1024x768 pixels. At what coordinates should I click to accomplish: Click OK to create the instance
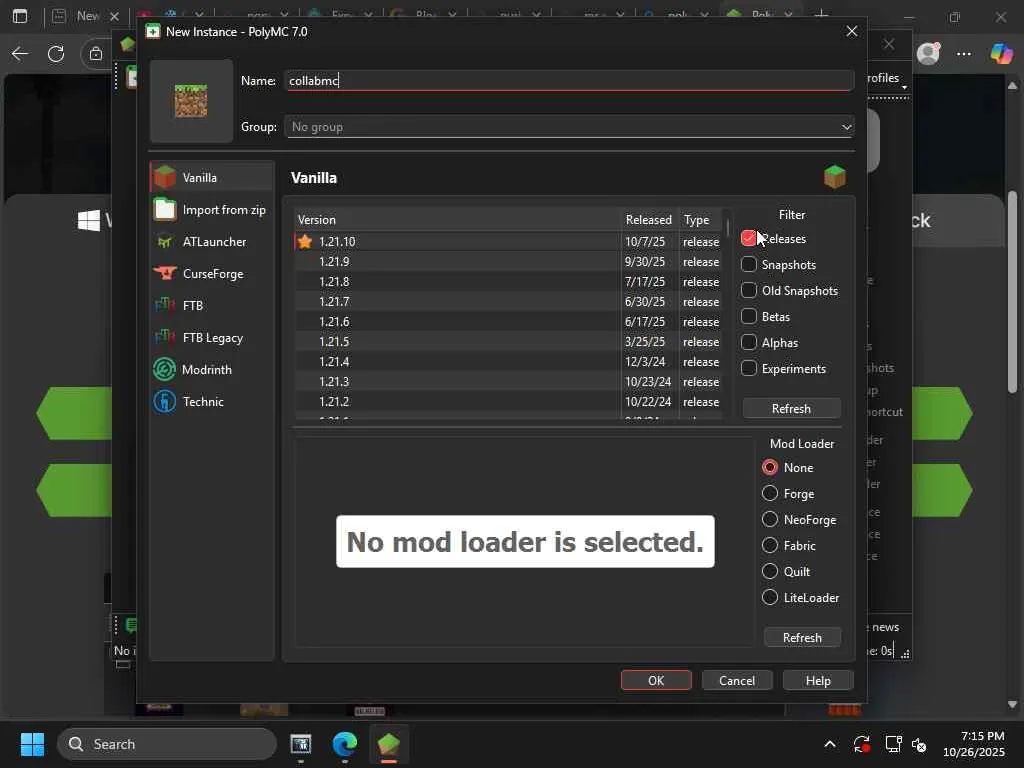pyautogui.click(x=656, y=680)
